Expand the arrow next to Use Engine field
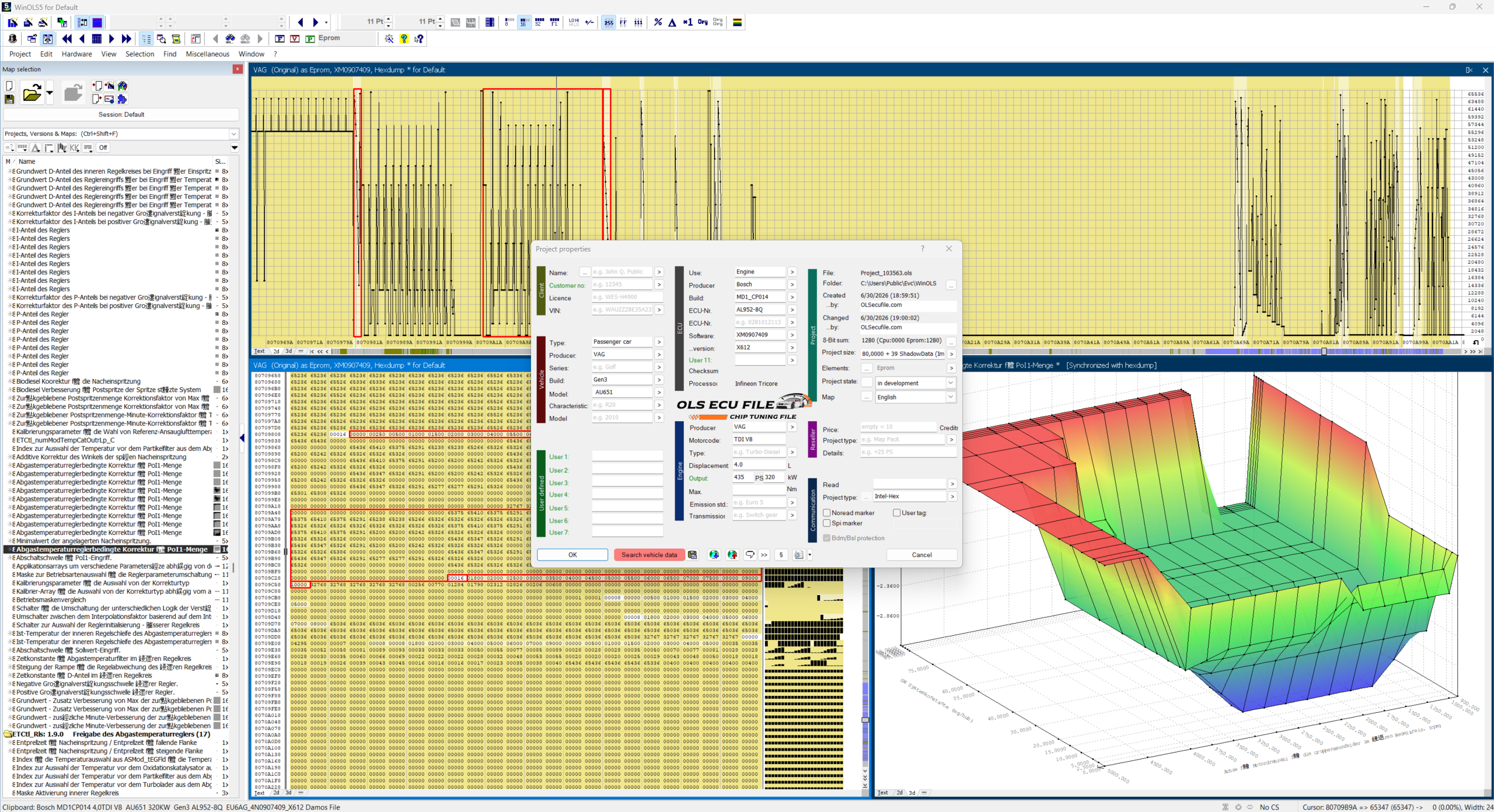 point(792,272)
